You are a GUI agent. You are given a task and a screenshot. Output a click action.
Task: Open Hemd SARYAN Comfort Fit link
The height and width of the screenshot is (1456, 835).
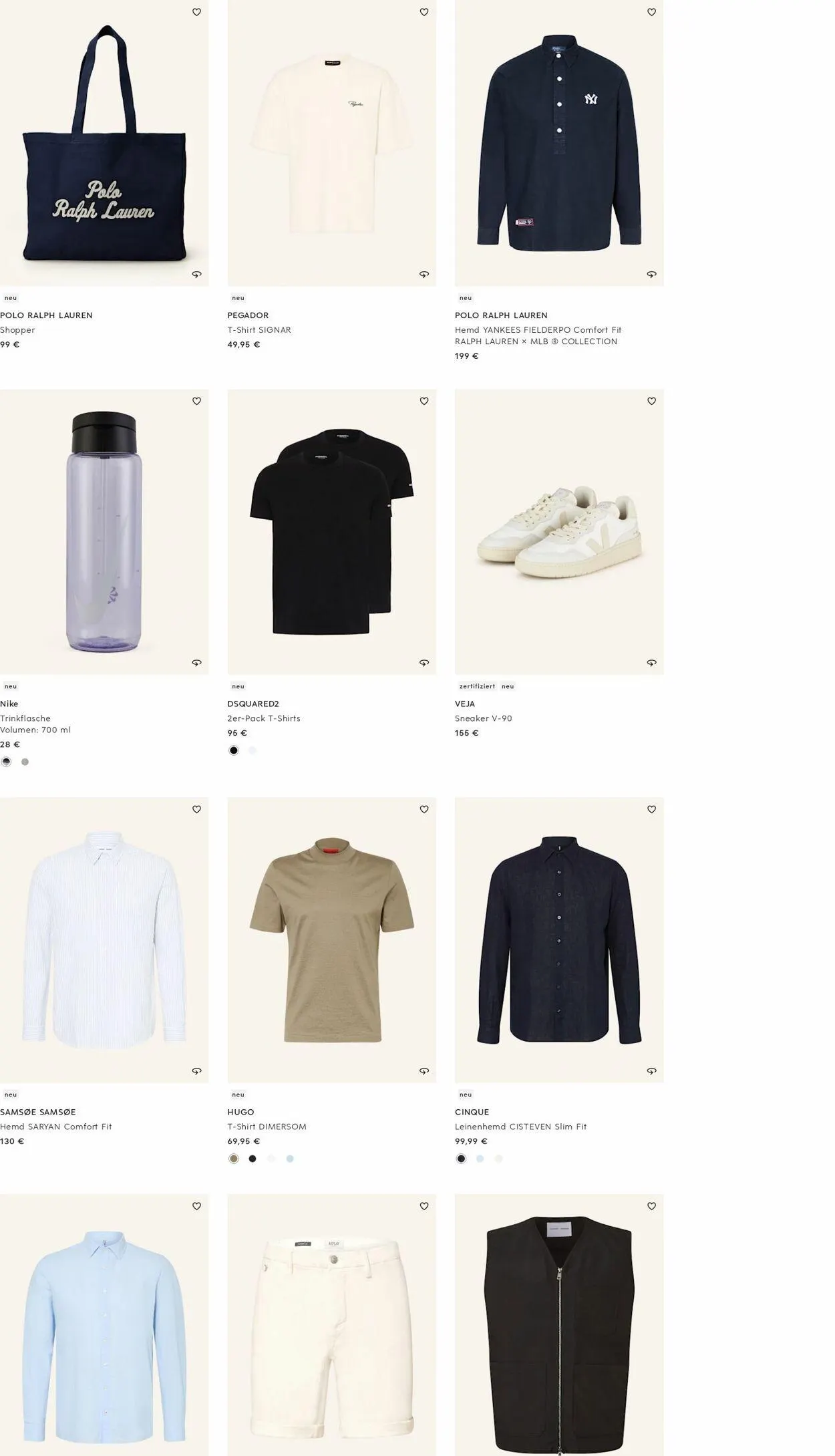tap(56, 1127)
